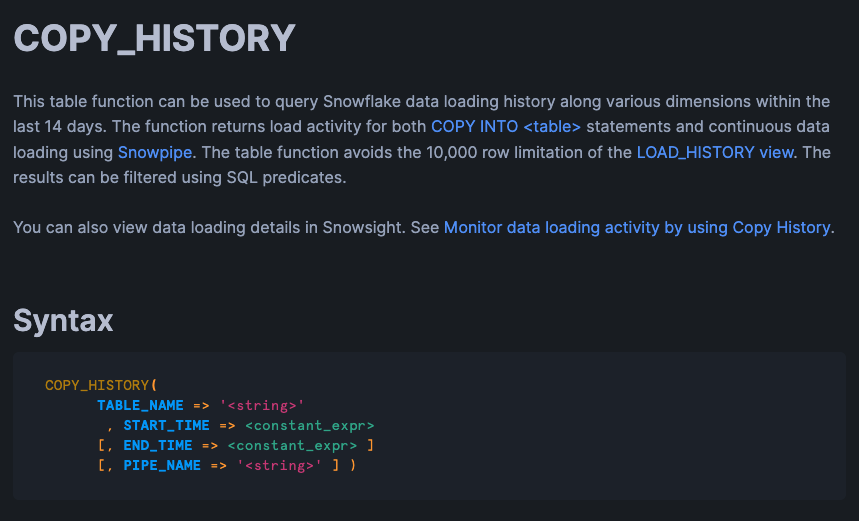
Task: Open Monitor data loading activity link
Action: click(x=636, y=228)
